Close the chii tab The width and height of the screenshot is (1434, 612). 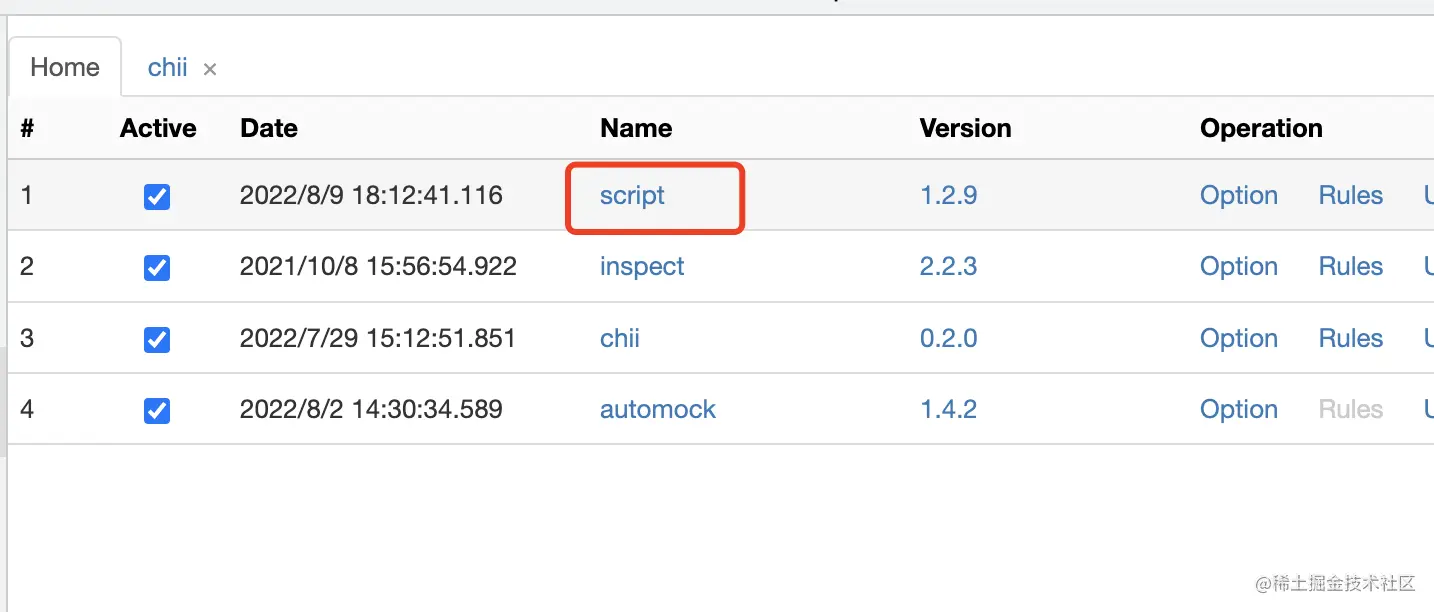tap(210, 69)
